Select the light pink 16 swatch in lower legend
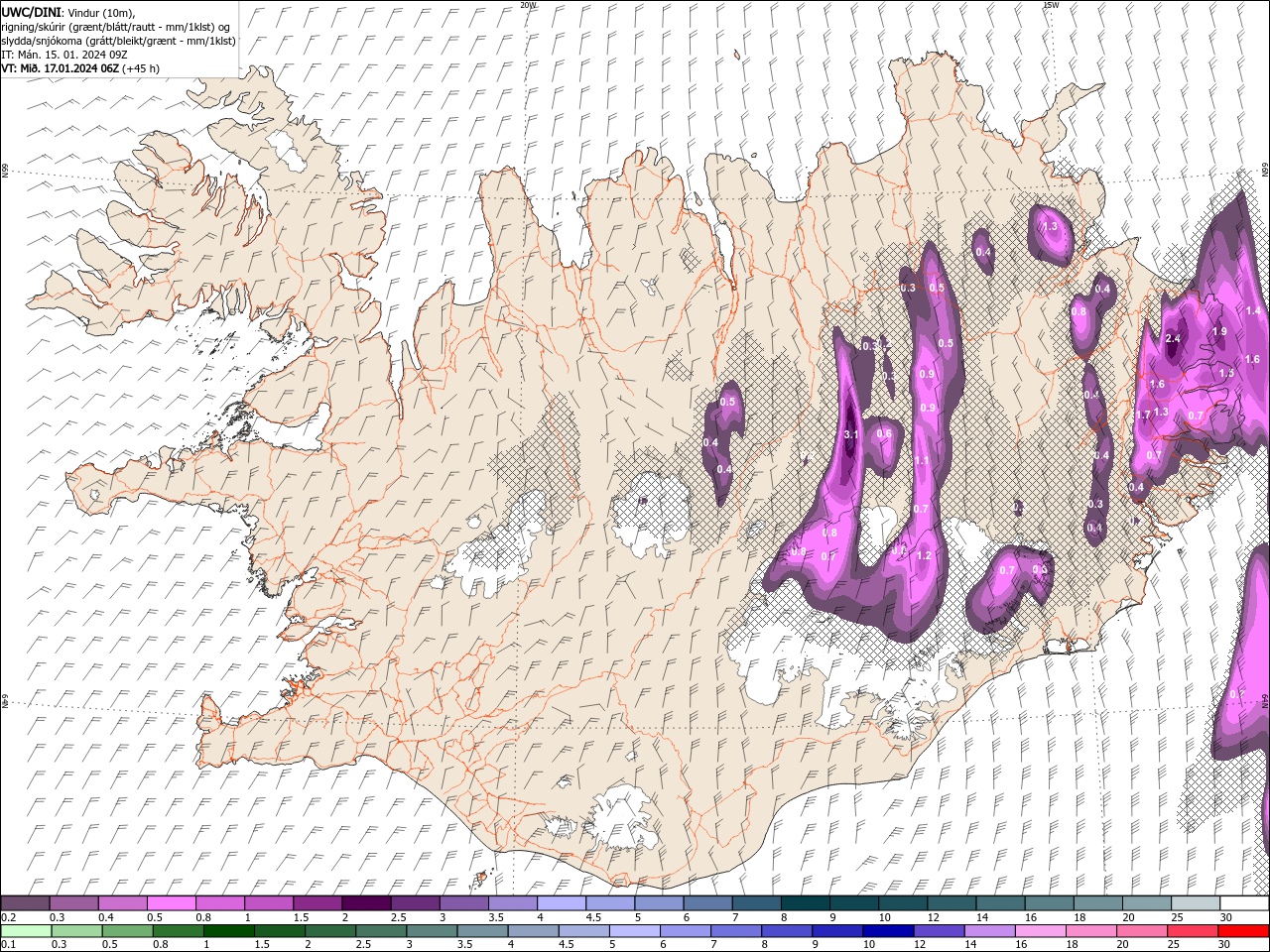The image size is (1270, 952). [1040, 931]
